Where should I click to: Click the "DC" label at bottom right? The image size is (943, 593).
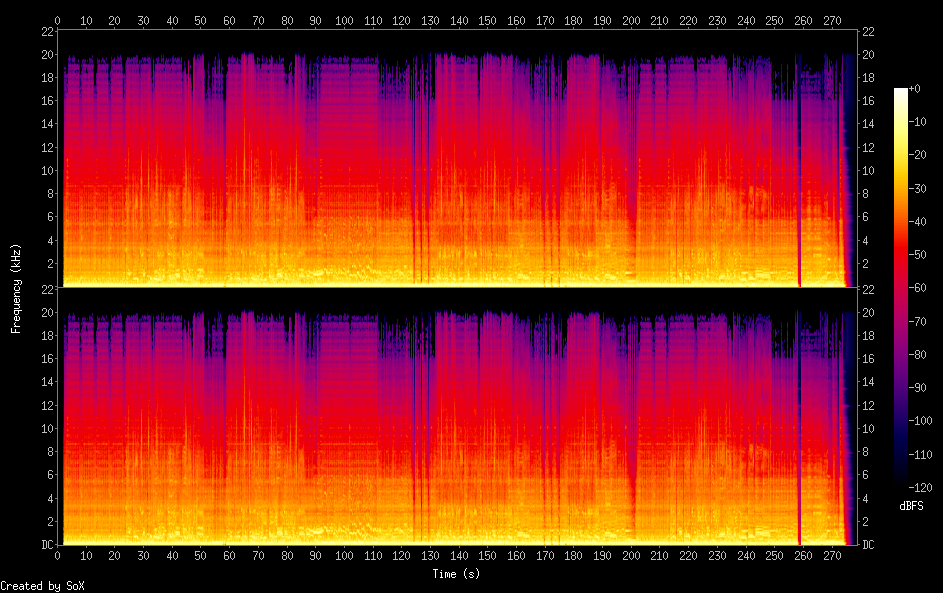click(868, 545)
